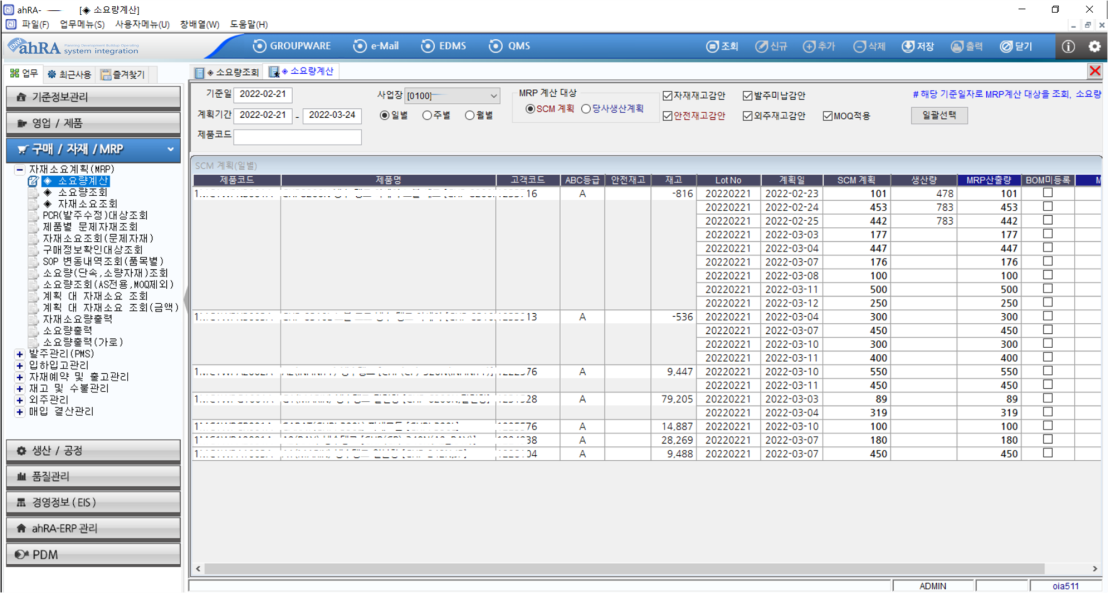Toggle MOQ적용 checkbox
Image resolution: width=1108 pixels, height=593 pixels.
click(x=827, y=116)
